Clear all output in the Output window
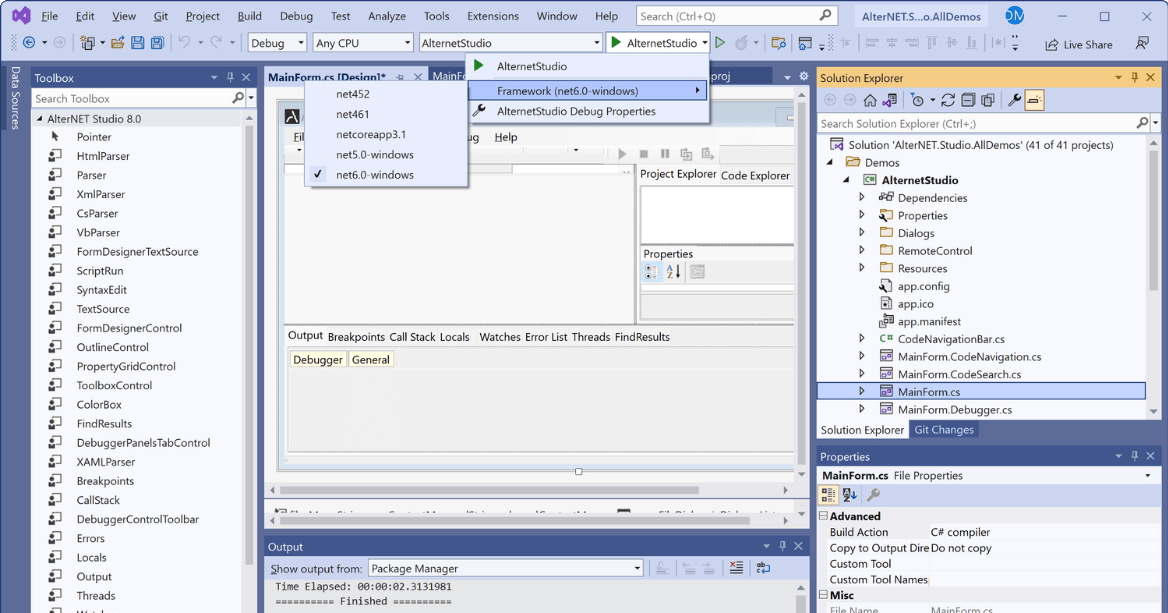1168x613 pixels. click(x=736, y=567)
